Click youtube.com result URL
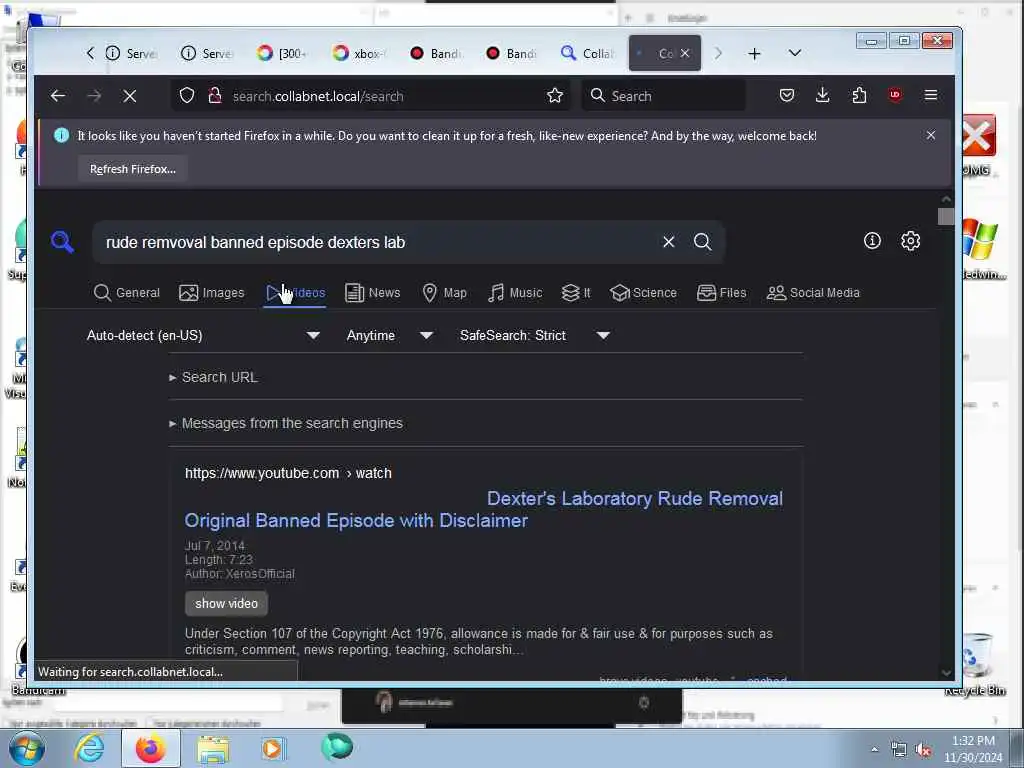 point(288,473)
